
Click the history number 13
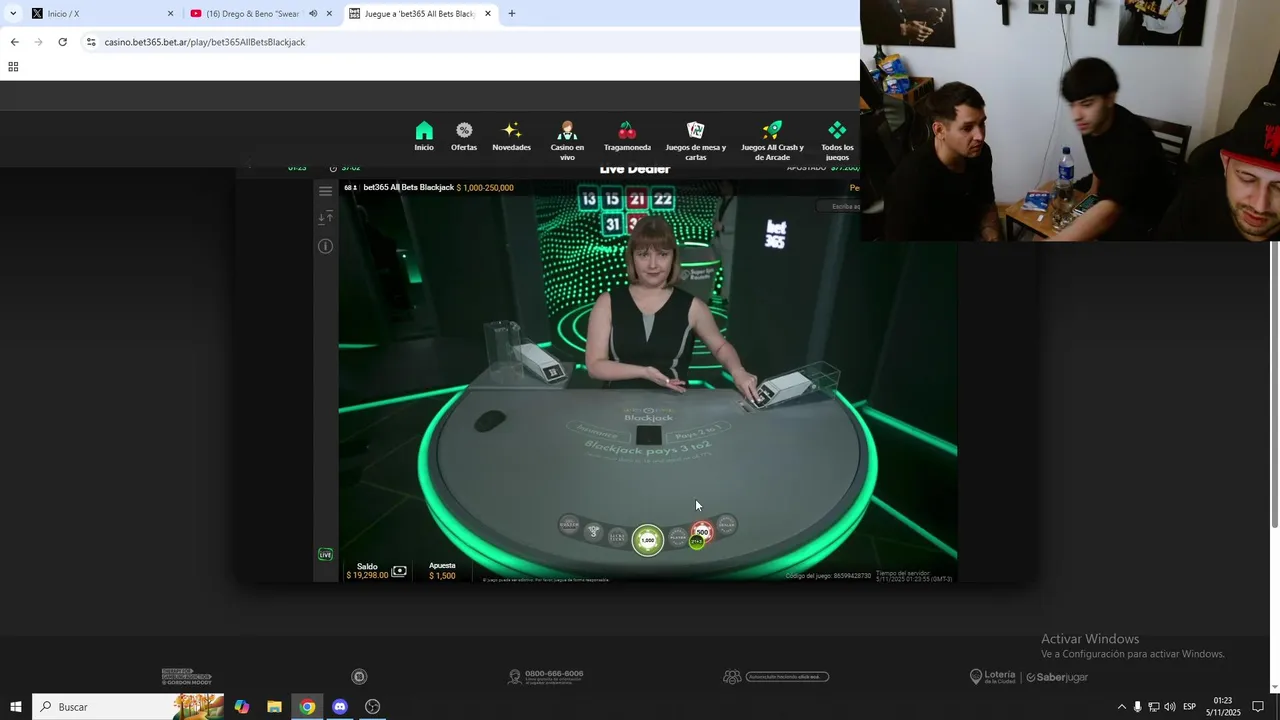coord(589,200)
